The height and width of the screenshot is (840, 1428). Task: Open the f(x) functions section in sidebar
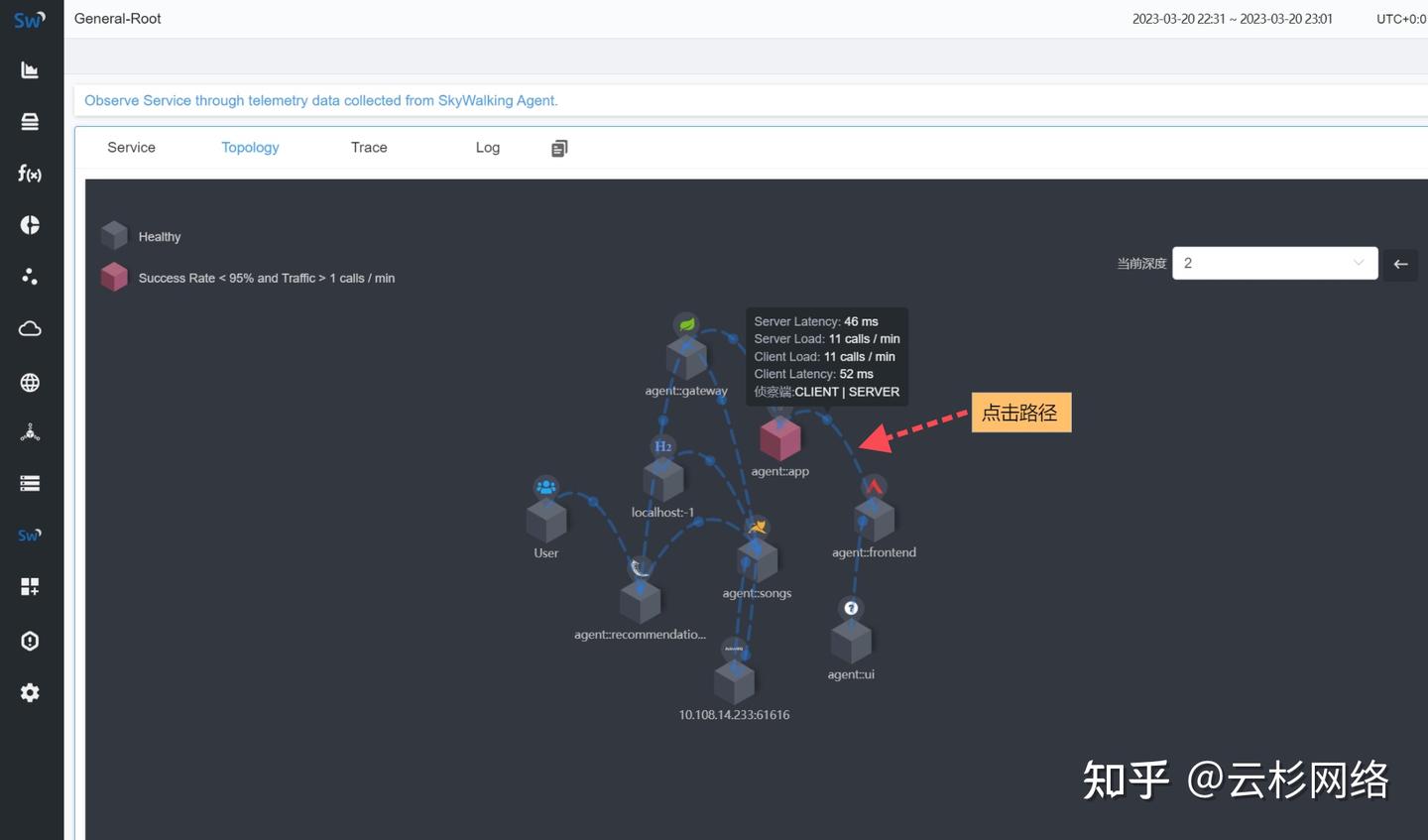[30, 174]
